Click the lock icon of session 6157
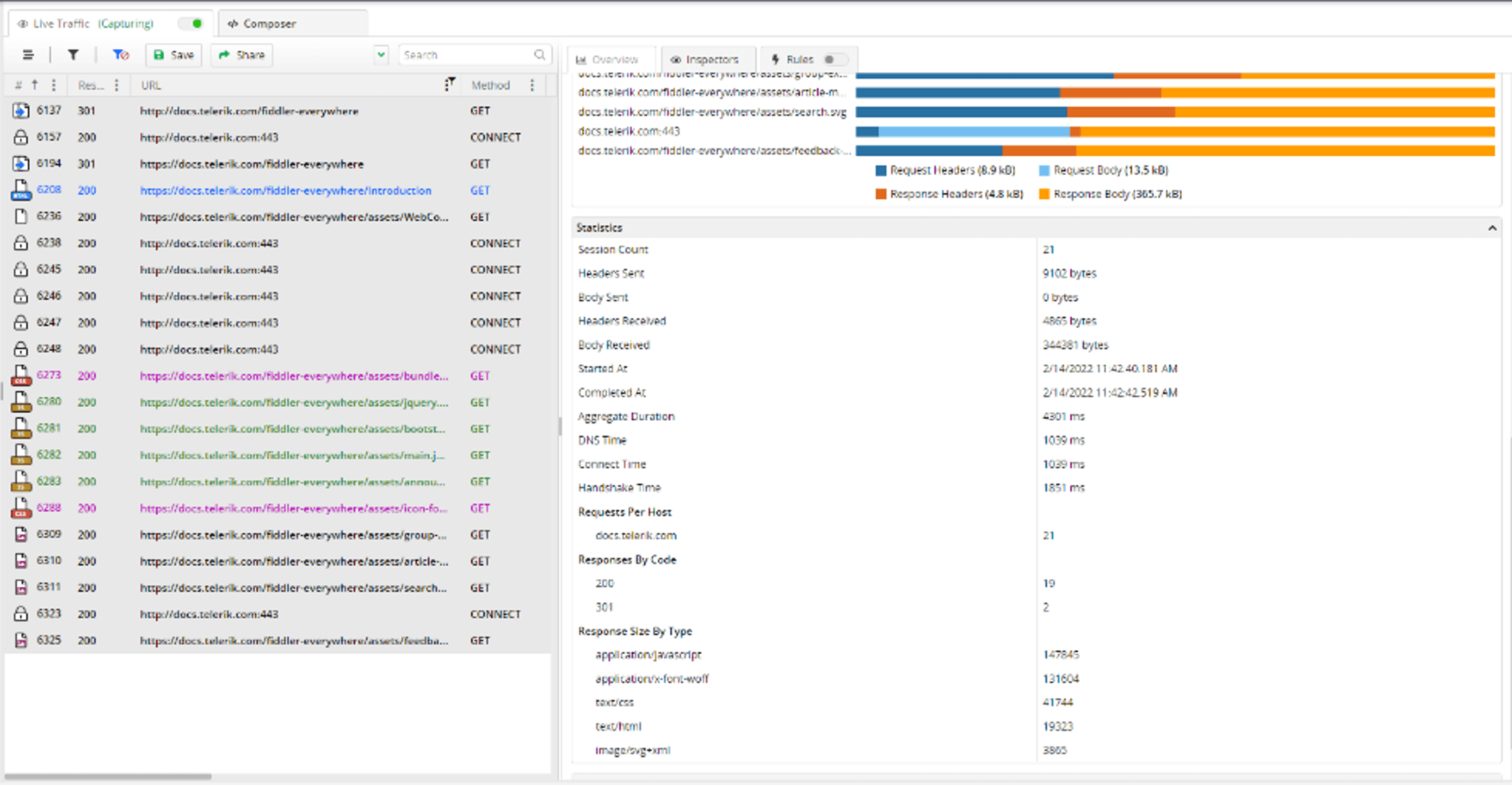 click(x=21, y=137)
